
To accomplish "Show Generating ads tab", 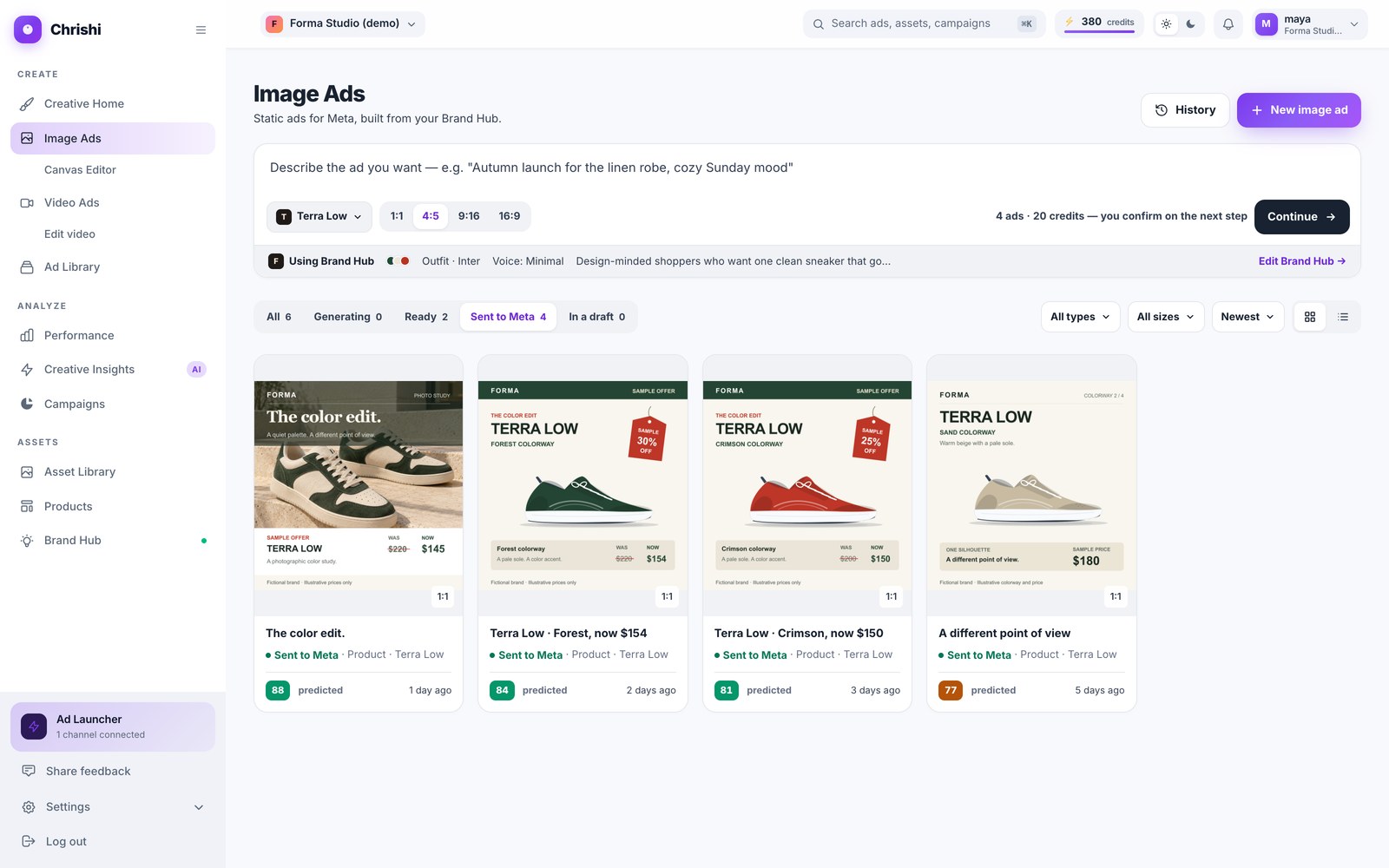I will [348, 317].
